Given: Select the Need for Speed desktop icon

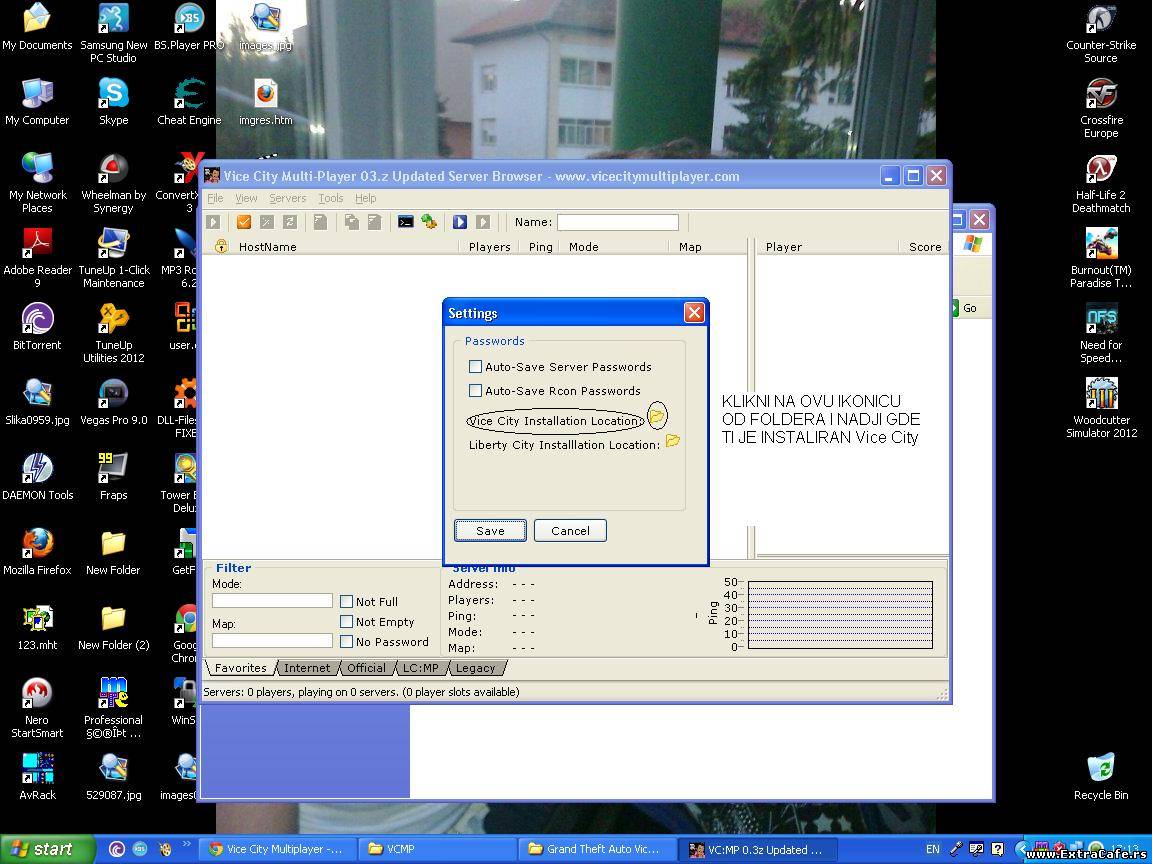Looking at the screenshot, I should click(x=1101, y=334).
